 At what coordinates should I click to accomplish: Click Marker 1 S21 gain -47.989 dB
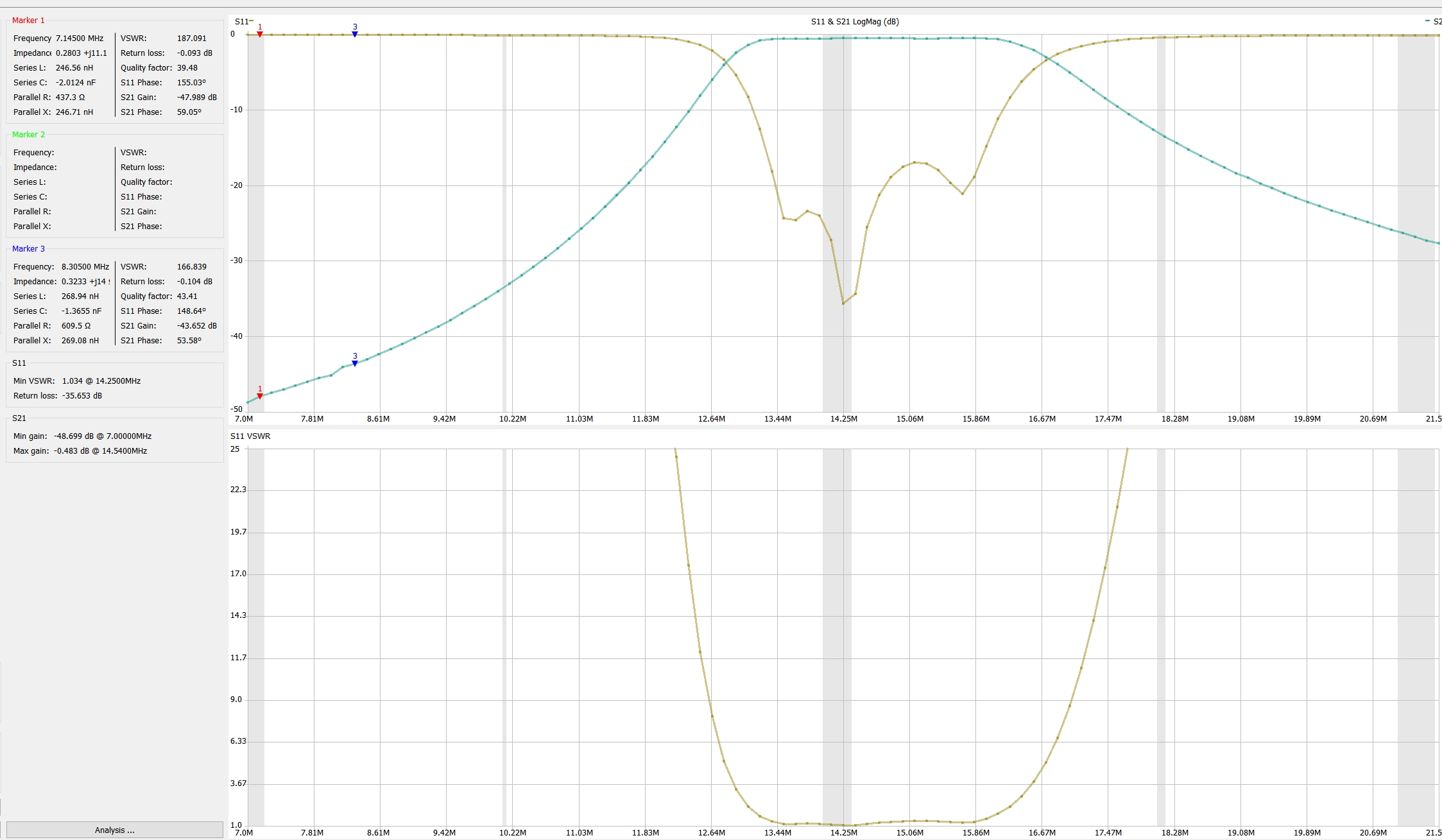pyautogui.click(x=197, y=98)
